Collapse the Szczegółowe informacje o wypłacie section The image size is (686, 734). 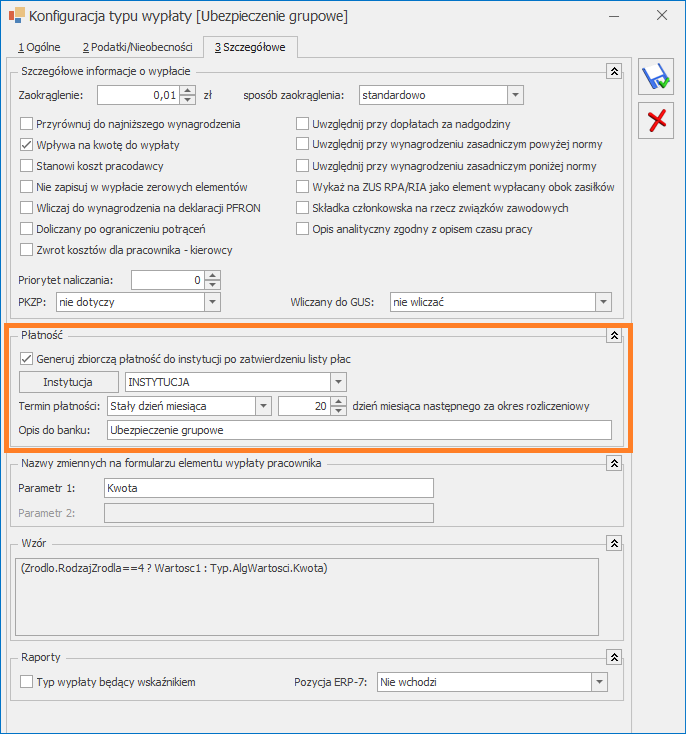tap(614, 71)
